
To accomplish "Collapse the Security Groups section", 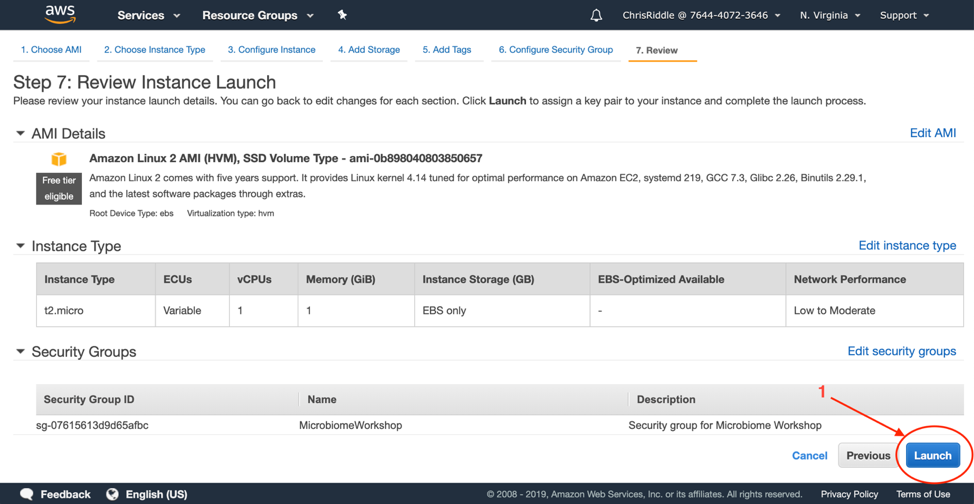I will pyautogui.click(x=20, y=352).
